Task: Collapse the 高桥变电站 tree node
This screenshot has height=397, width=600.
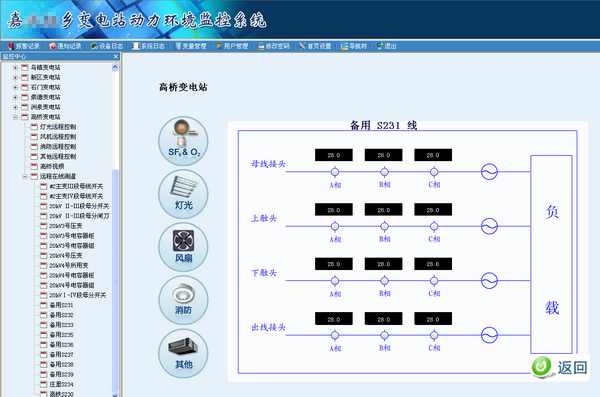Action: click(15, 117)
